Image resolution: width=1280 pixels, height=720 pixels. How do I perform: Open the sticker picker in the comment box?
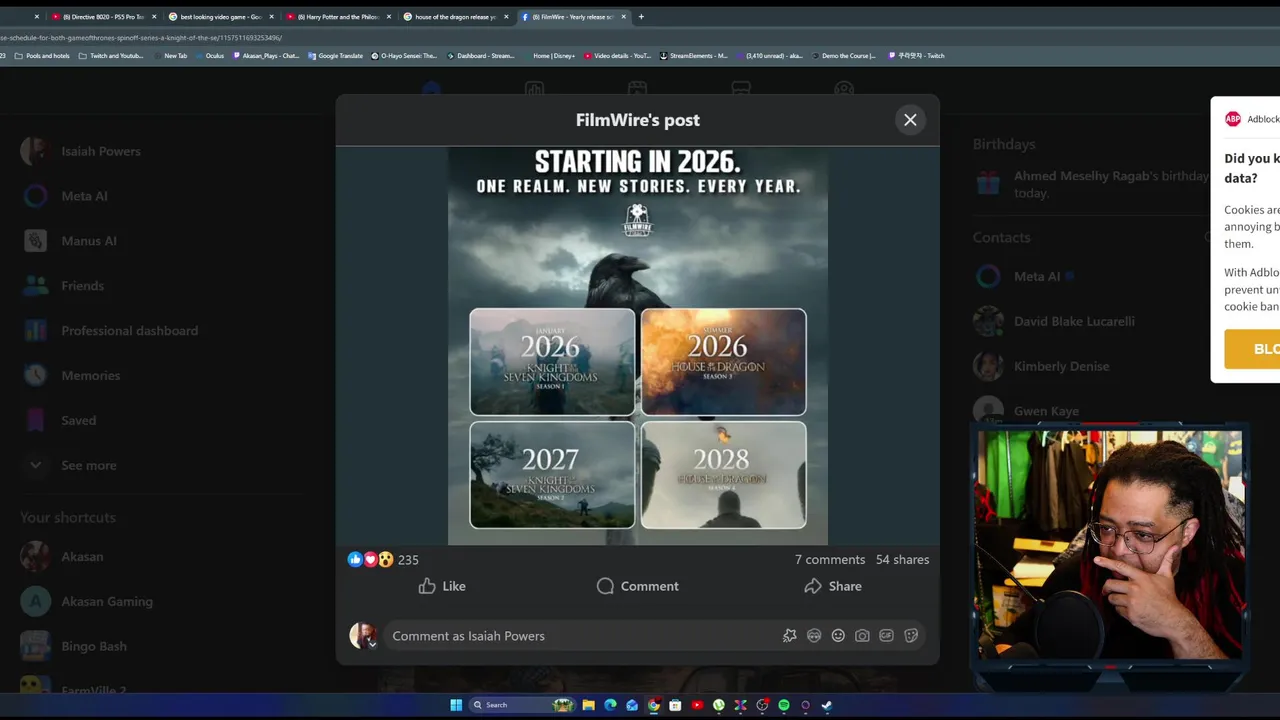tap(911, 636)
